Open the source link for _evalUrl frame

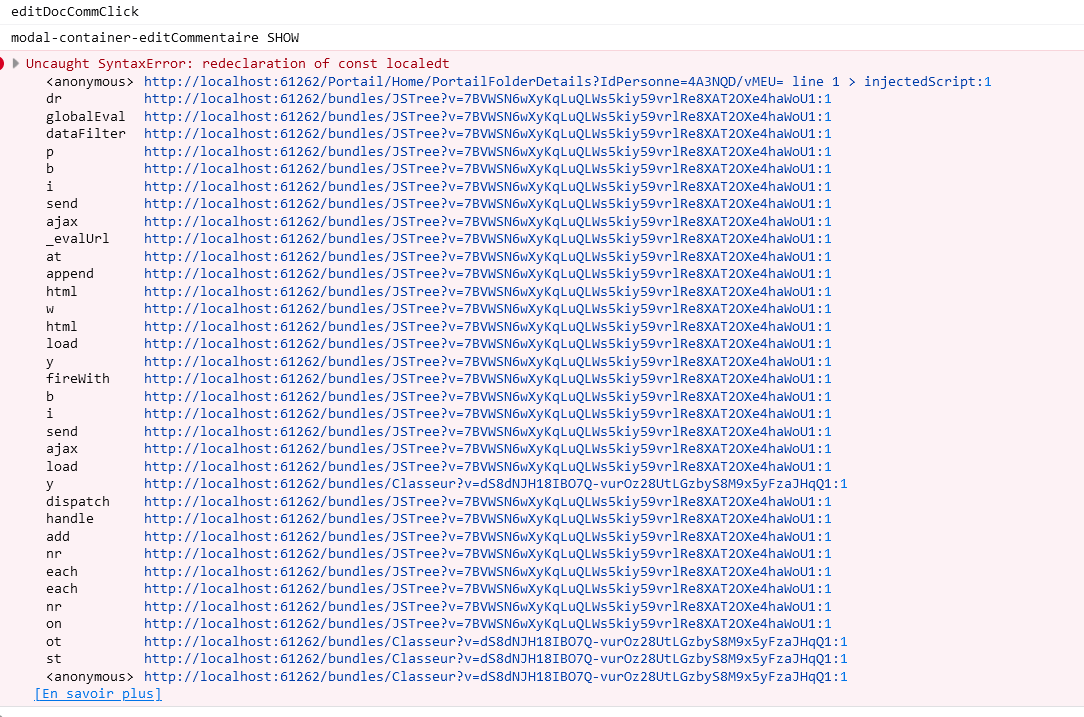[x=487, y=239]
